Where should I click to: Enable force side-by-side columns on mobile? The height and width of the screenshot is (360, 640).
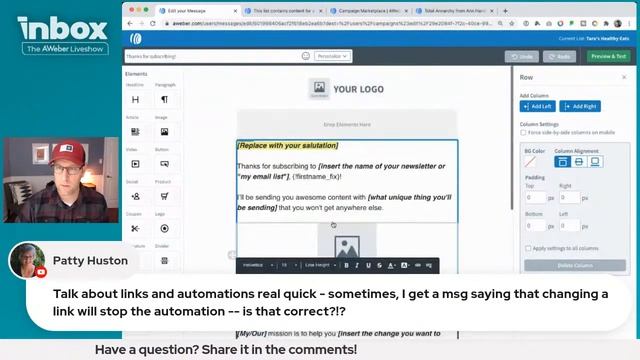point(523,133)
